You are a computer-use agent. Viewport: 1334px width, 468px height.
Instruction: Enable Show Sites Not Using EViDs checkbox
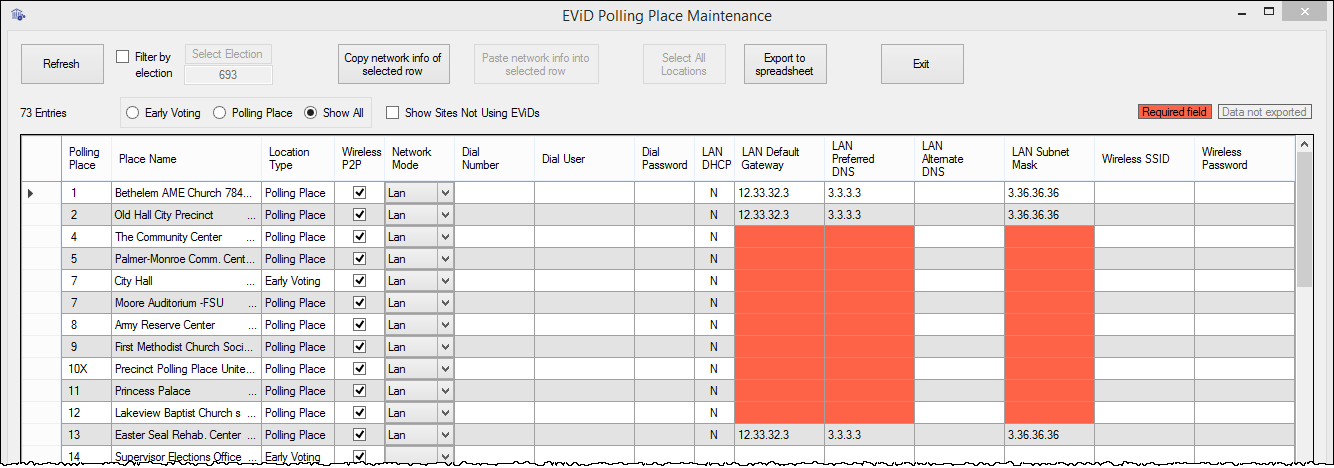392,113
